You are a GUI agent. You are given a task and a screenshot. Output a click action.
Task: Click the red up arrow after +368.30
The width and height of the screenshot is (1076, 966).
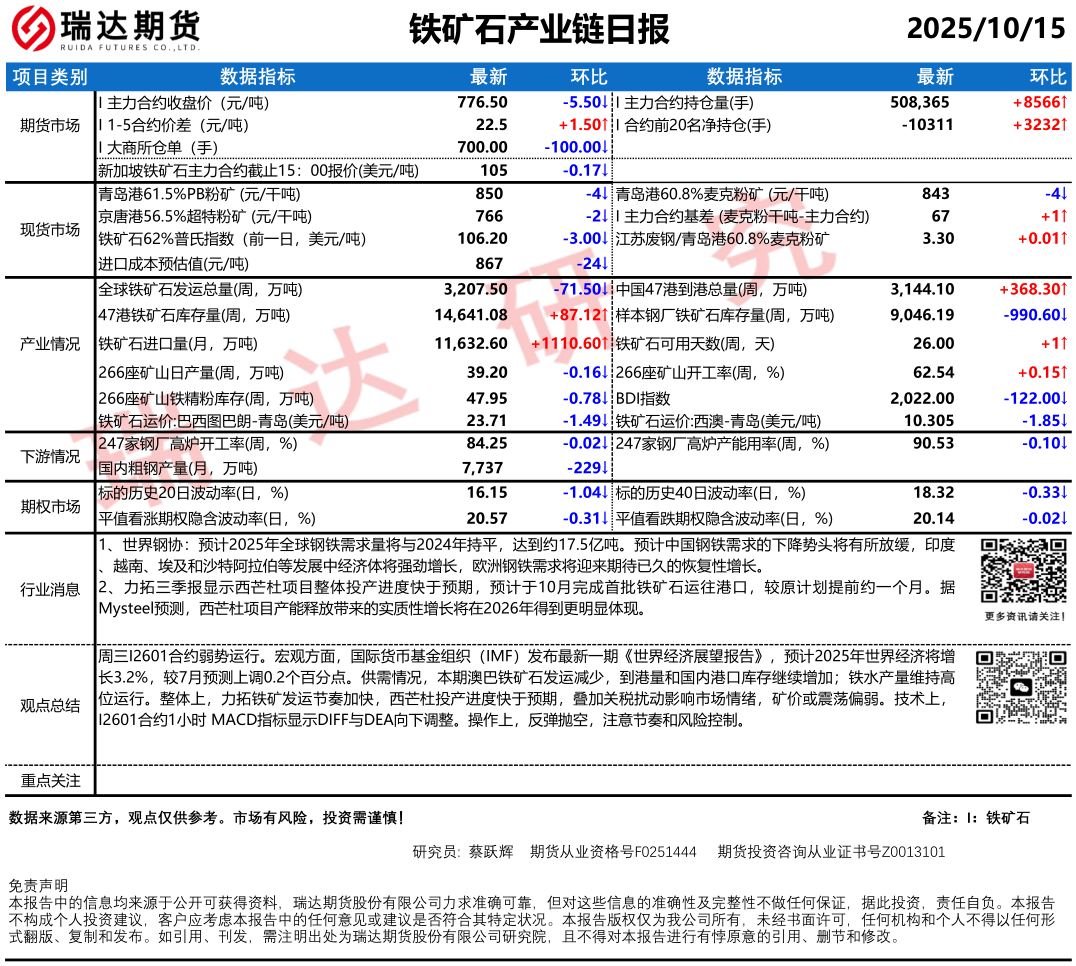pyautogui.click(x=1064, y=290)
